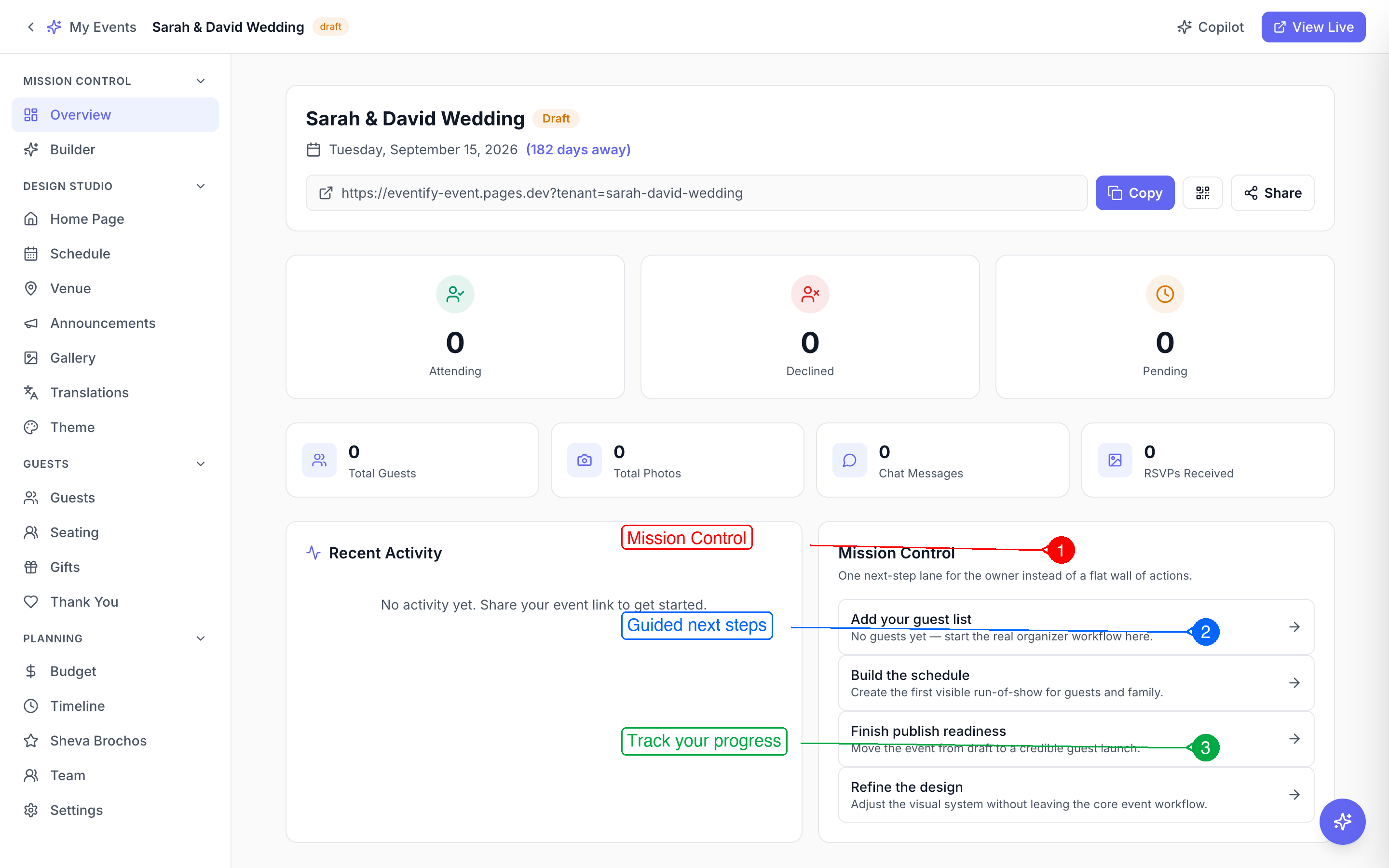The width and height of the screenshot is (1389, 868).
Task: Click the Pending clock icon
Action: [1165, 294]
